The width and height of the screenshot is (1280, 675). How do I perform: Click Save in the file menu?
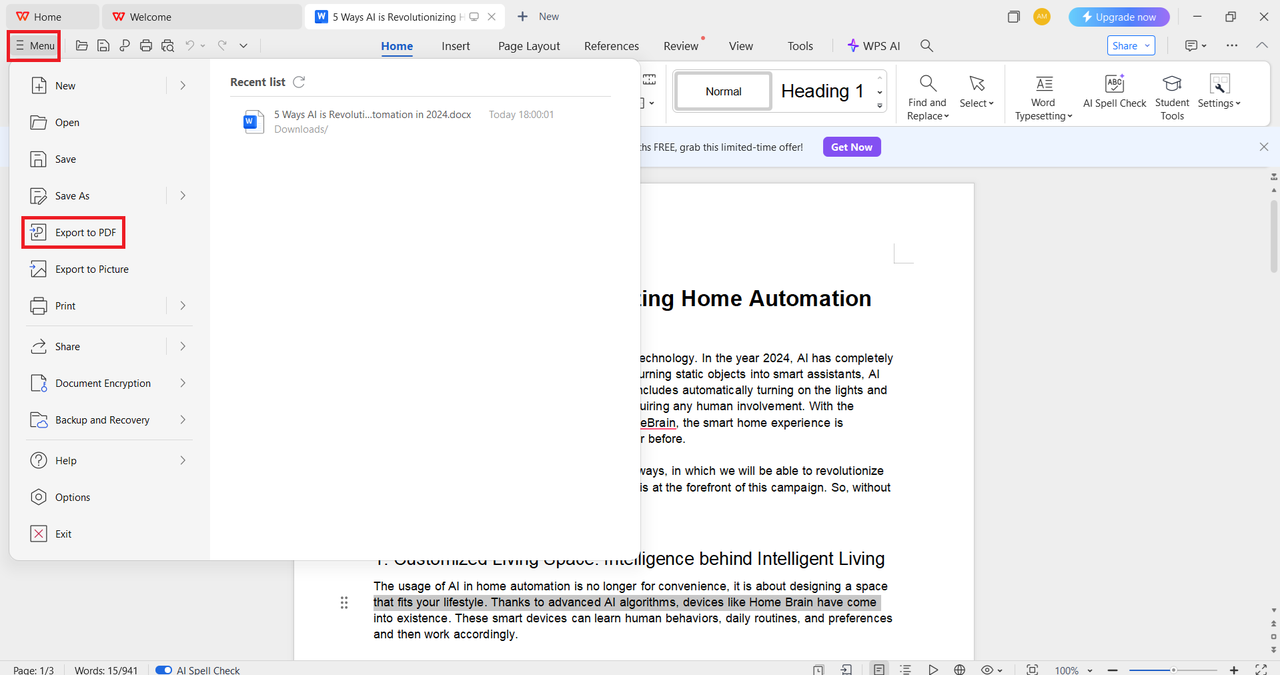[x=65, y=160]
